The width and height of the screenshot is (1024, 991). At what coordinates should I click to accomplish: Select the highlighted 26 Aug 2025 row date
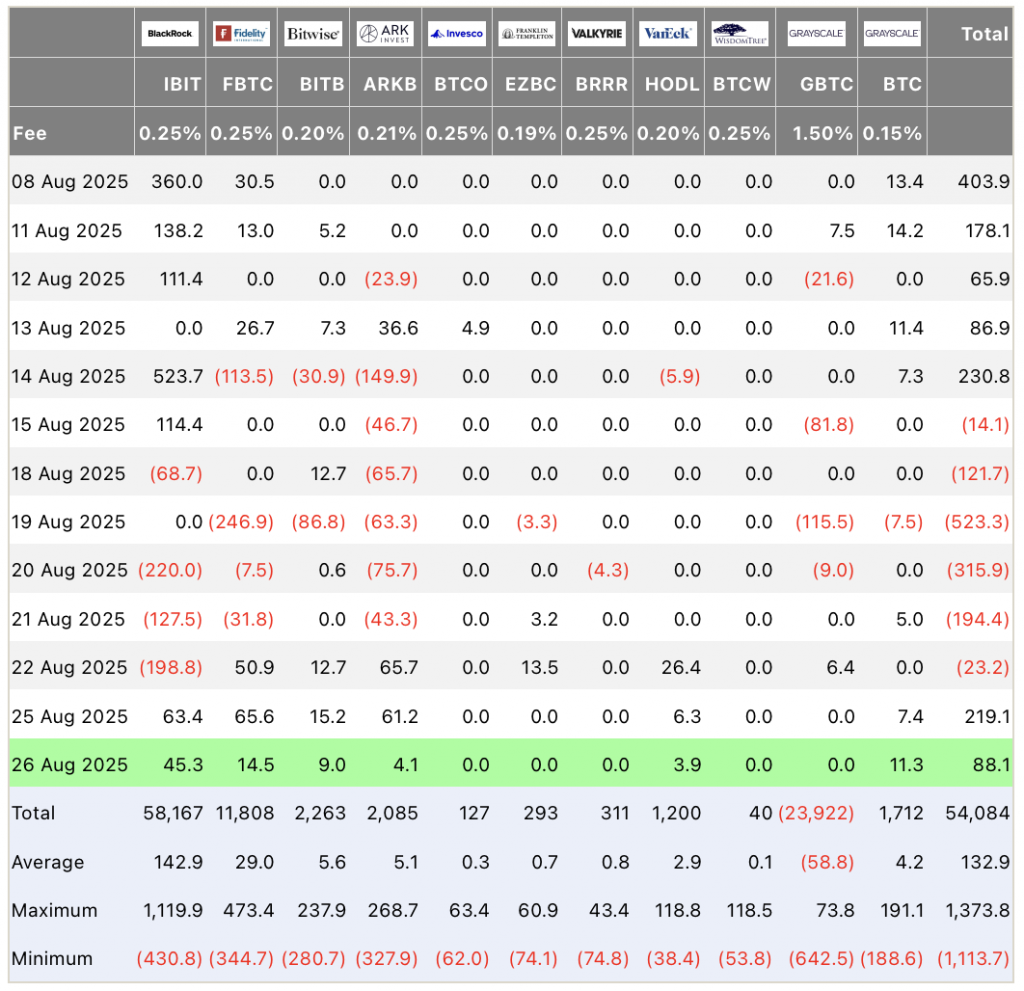tap(70, 764)
